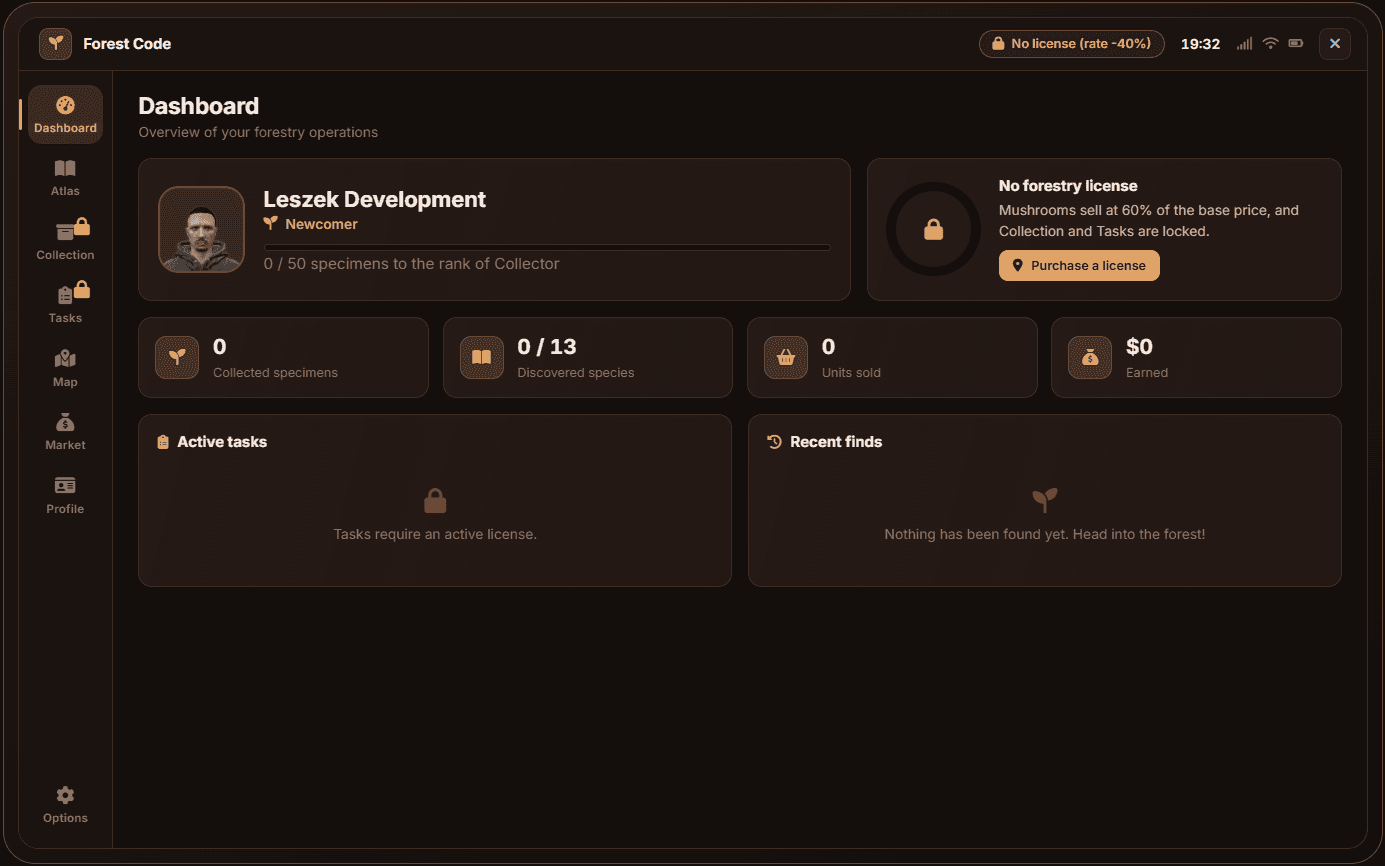Click the Purchase a license button

[1079, 266]
